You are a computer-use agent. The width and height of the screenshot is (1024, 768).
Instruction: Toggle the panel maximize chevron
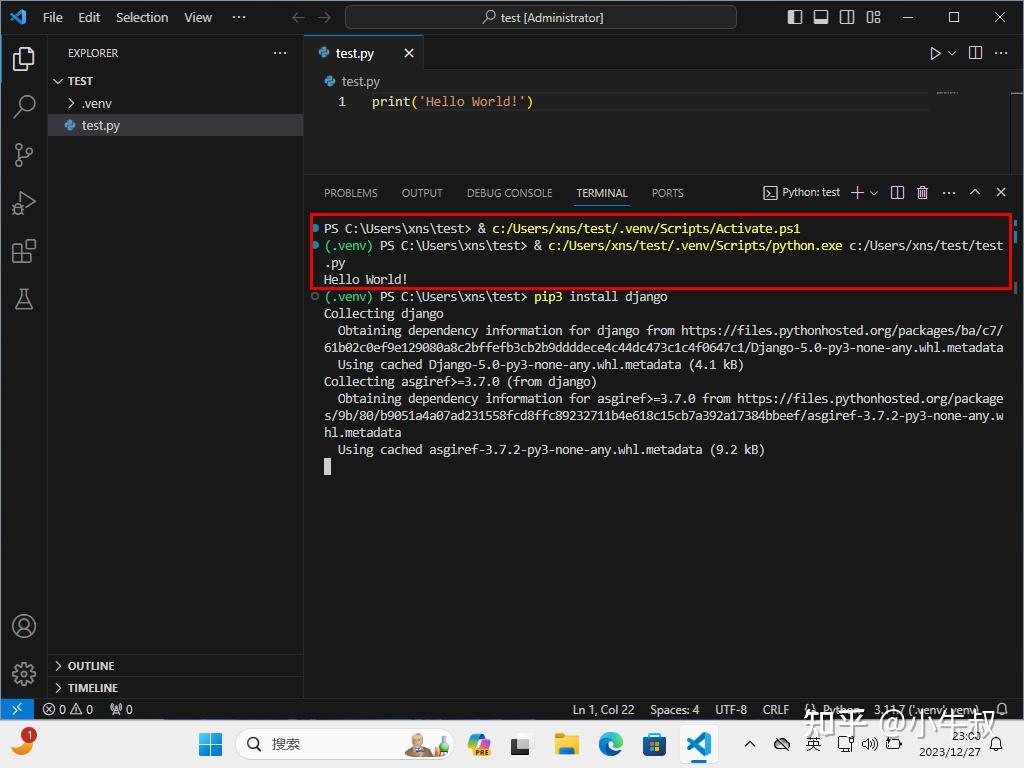[974, 192]
